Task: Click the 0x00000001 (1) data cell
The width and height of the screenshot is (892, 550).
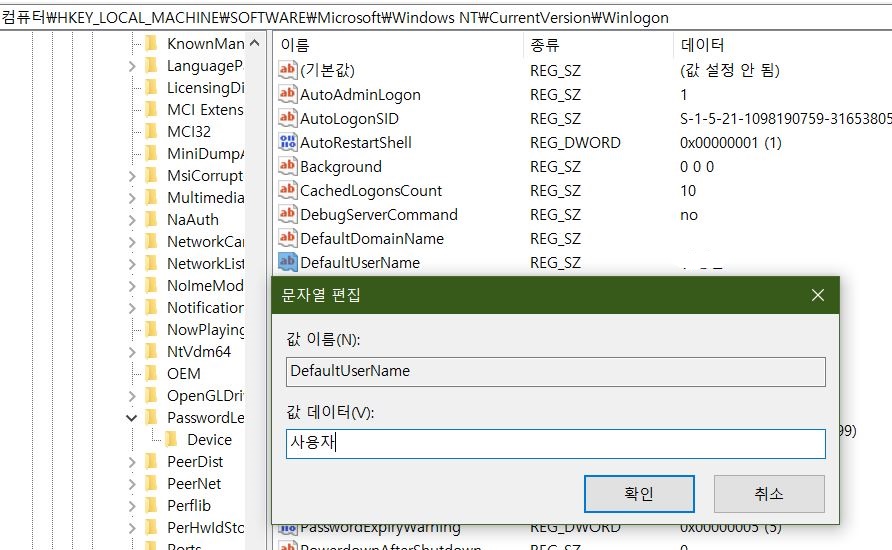Action: pyautogui.click(x=730, y=142)
